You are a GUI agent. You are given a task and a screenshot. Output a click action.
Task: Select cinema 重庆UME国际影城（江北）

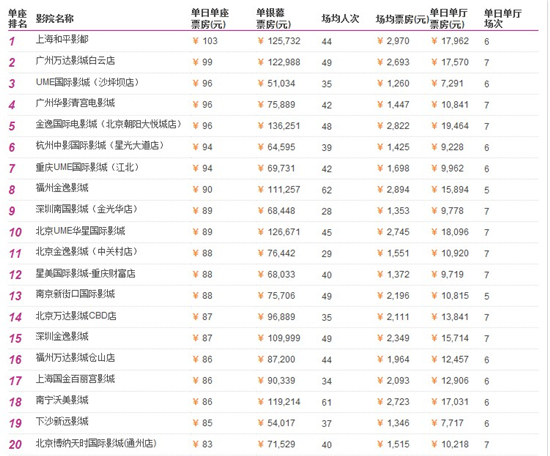(x=87, y=167)
